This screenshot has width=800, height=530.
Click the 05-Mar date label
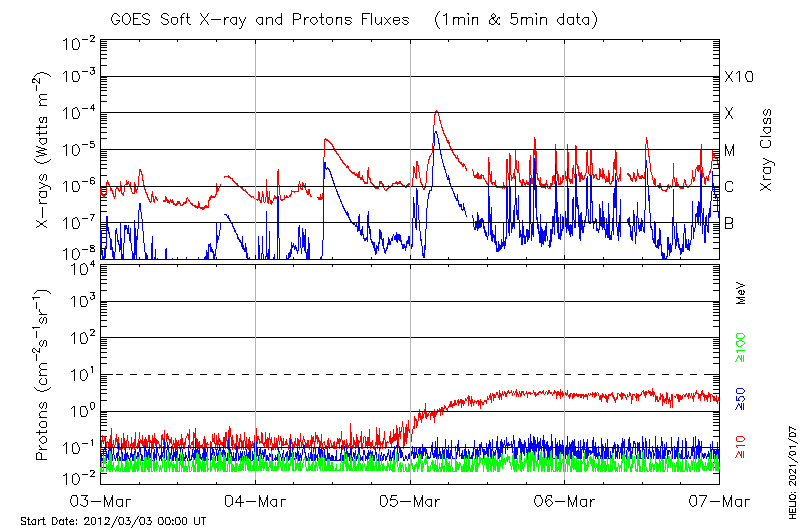click(410, 500)
